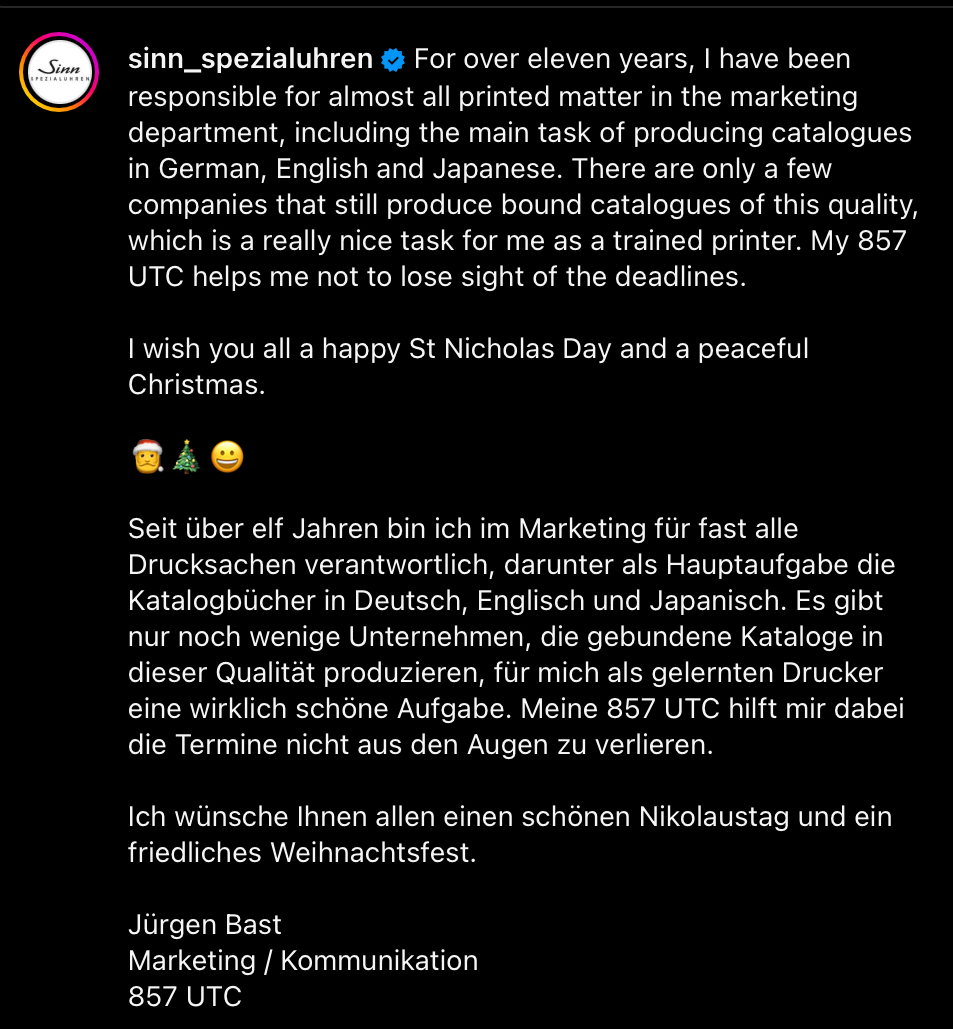Click the Santa Claus emoji
953x1029 pixels.
click(148, 457)
